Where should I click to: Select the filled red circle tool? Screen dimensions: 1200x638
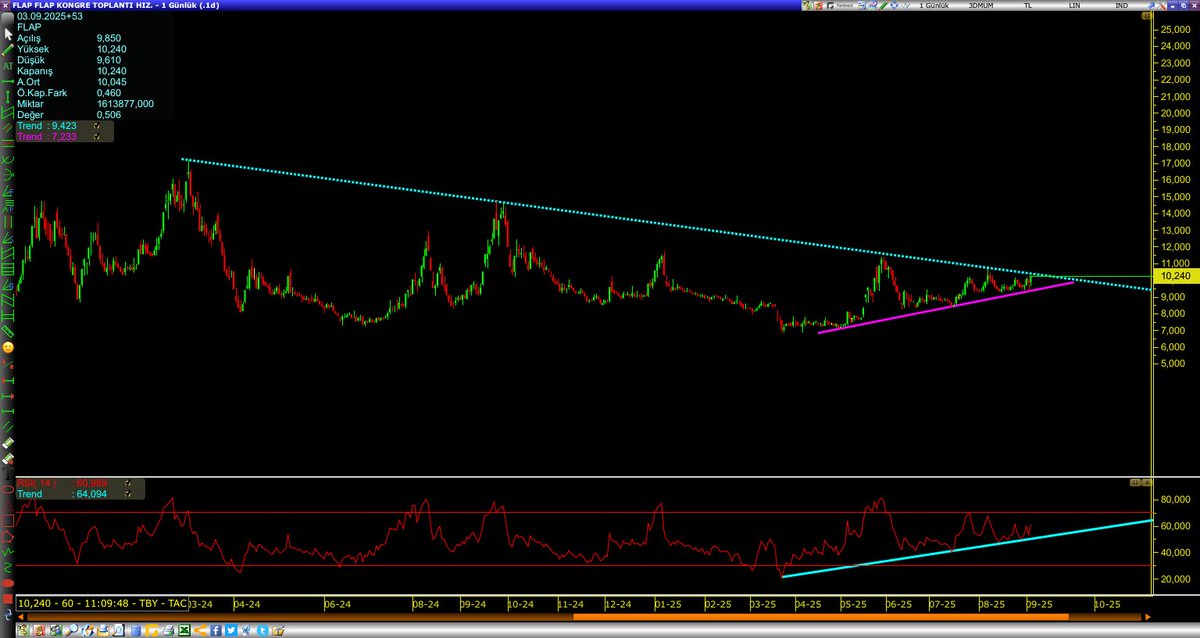point(8,583)
